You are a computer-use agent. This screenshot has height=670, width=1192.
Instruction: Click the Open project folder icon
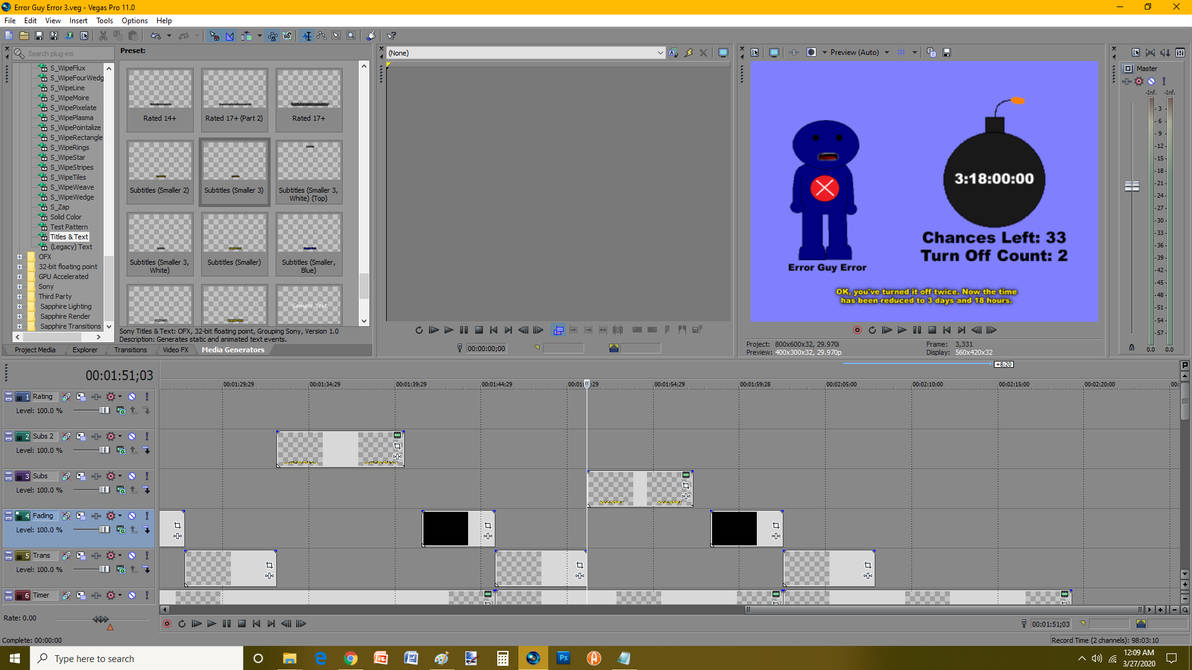[x=24, y=36]
